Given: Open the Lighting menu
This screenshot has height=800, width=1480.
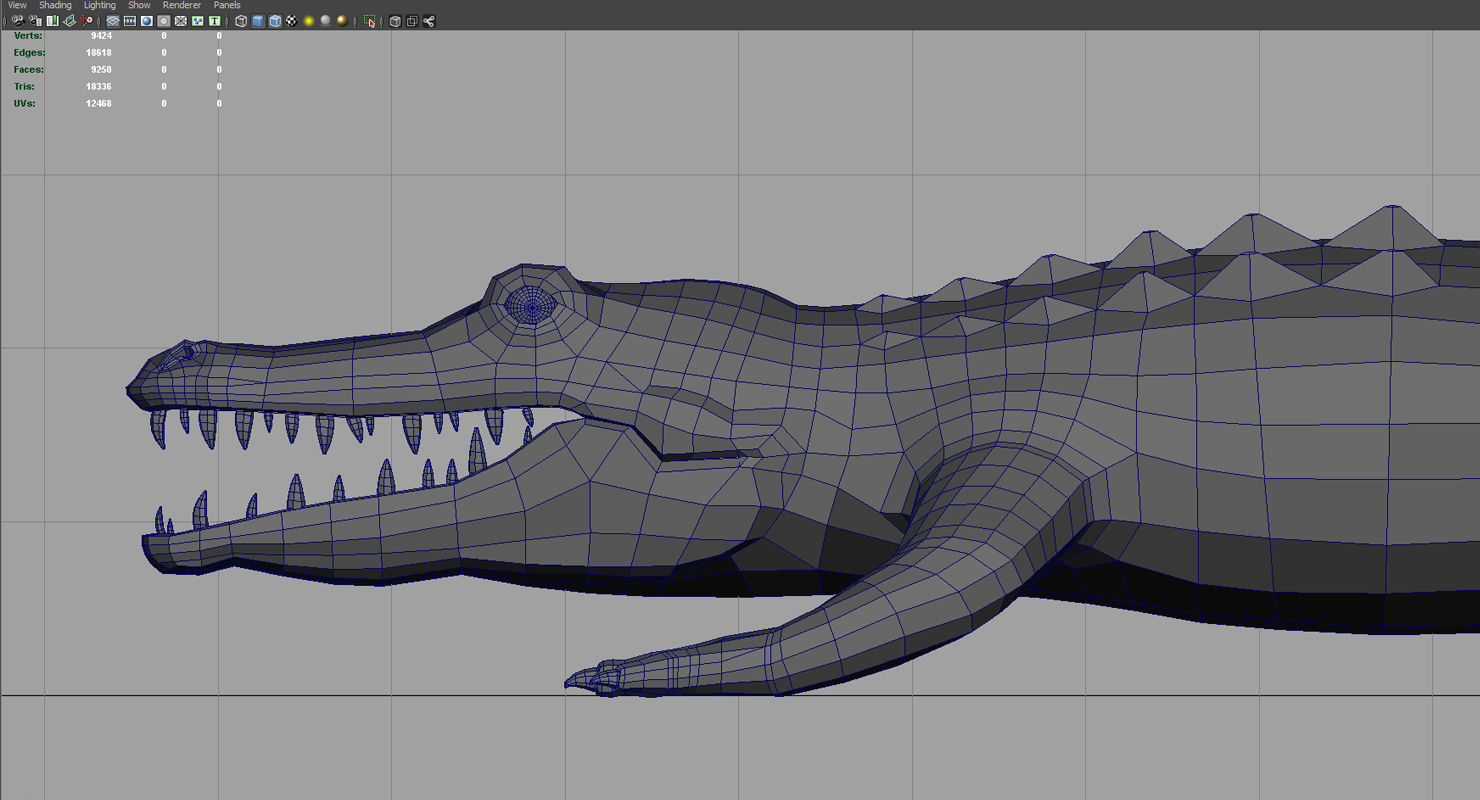Looking at the screenshot, I should [99, 5].
